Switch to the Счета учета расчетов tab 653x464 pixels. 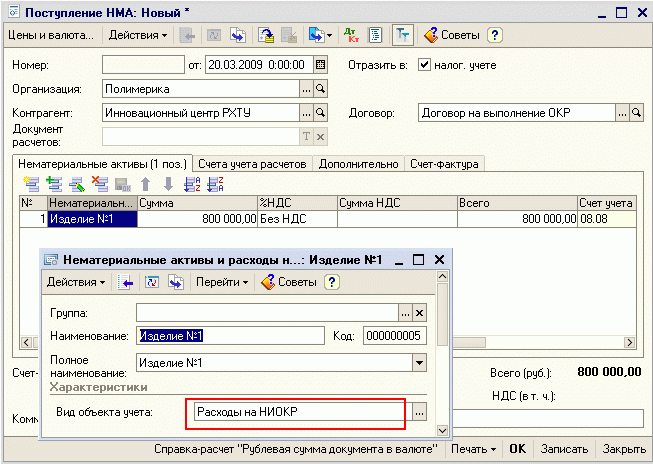point(254,164)
